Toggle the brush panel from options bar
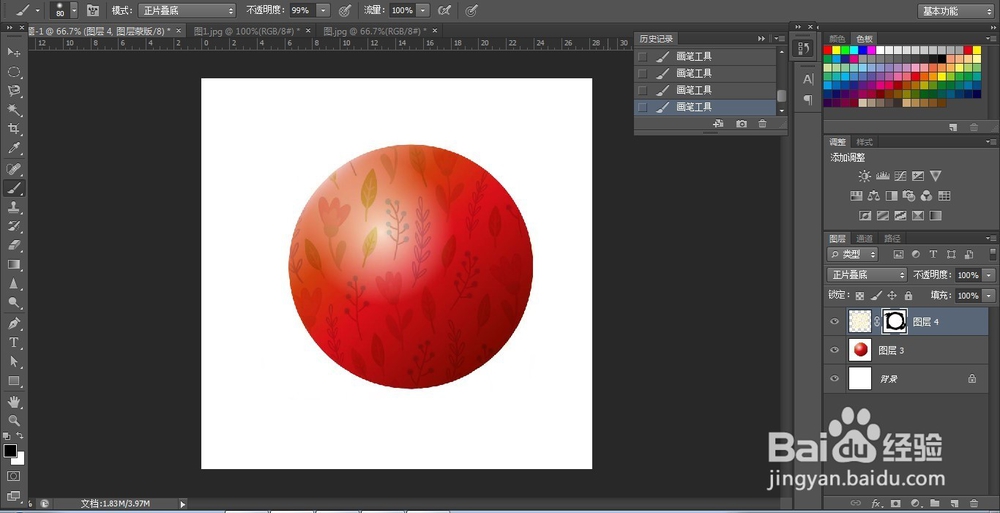1000x513 pixels. 93,10
